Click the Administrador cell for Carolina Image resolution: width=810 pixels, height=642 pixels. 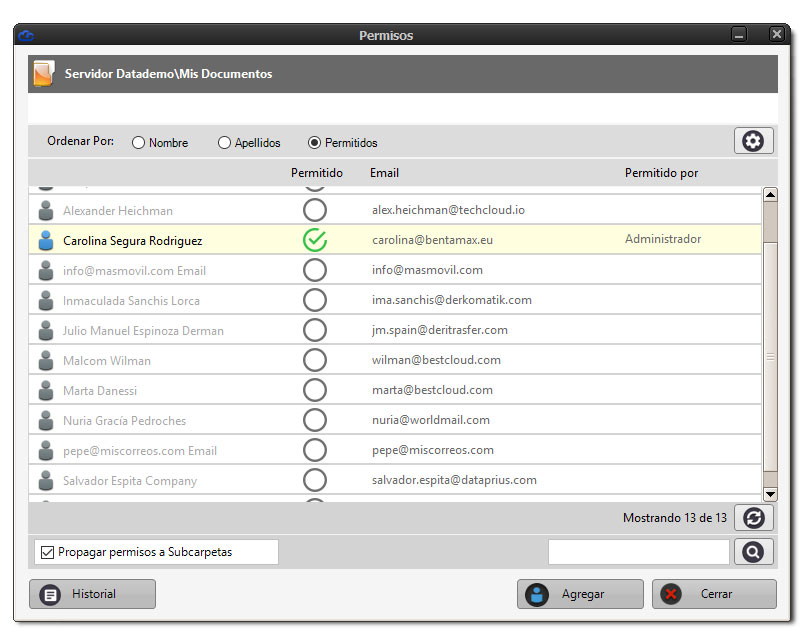tap(663, 239)
